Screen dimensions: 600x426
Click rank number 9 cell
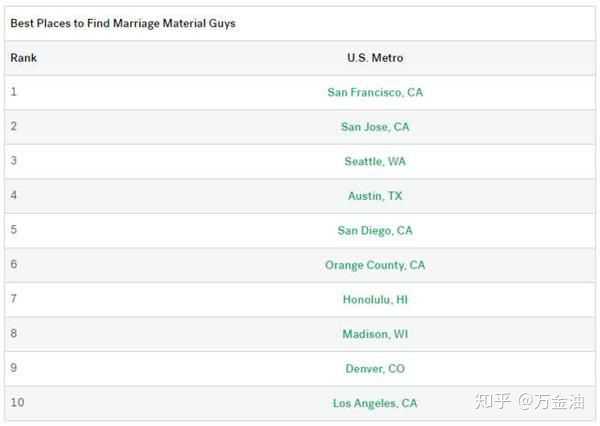coord(14,368)
